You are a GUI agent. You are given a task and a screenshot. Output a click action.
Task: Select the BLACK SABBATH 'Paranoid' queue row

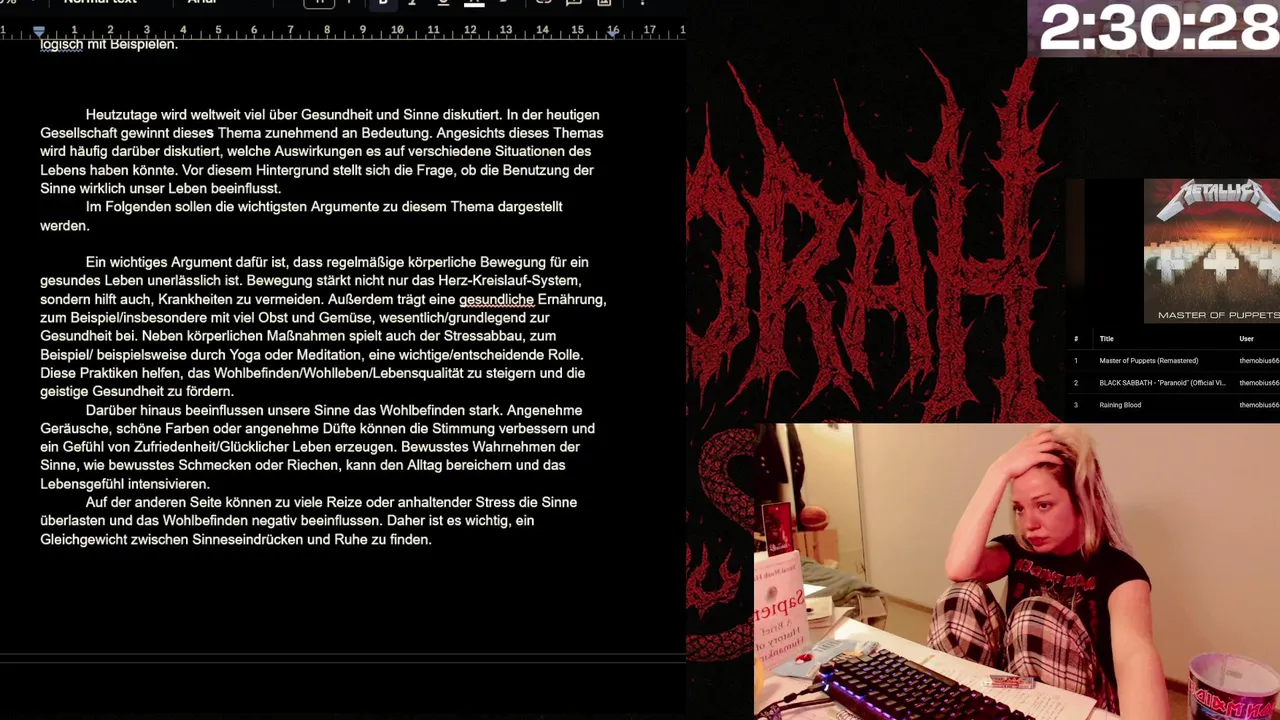click(x=1172, y=383)
